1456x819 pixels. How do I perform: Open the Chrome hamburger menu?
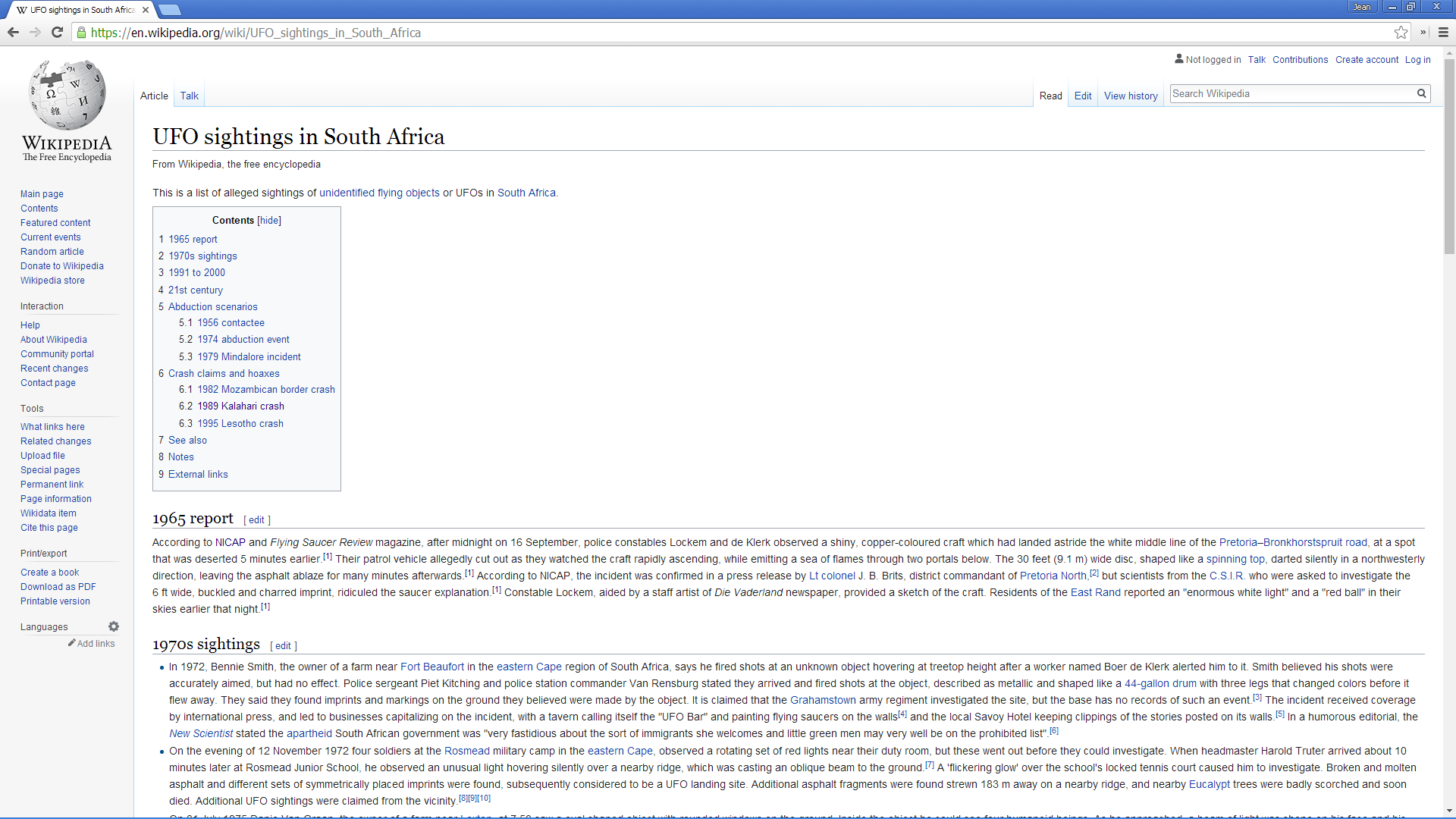tap(1443, 33)
